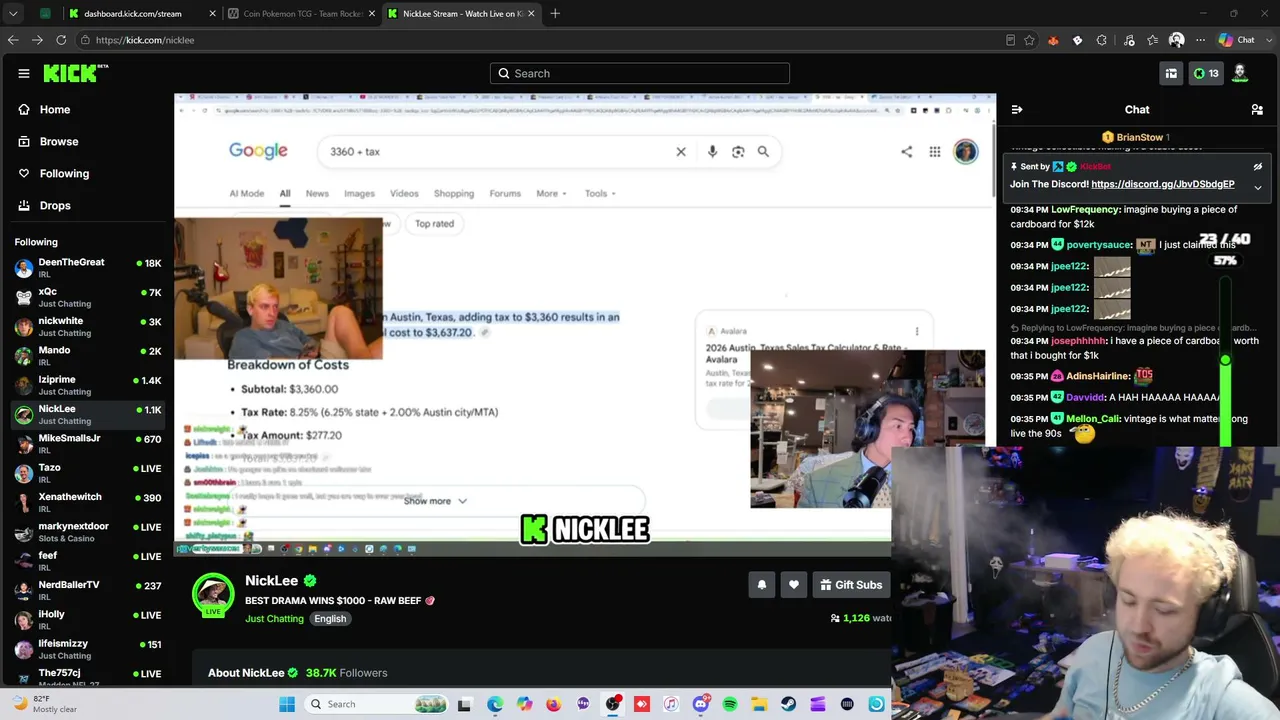Click the Kick logo
This screenshot has width=1280, height=720.
coord(75,73)
